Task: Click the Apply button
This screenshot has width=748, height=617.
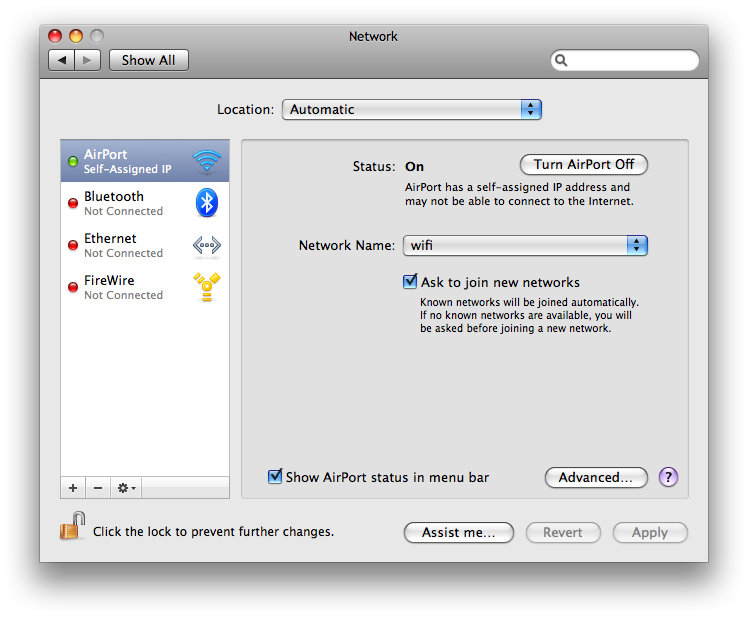Action: 650,532
